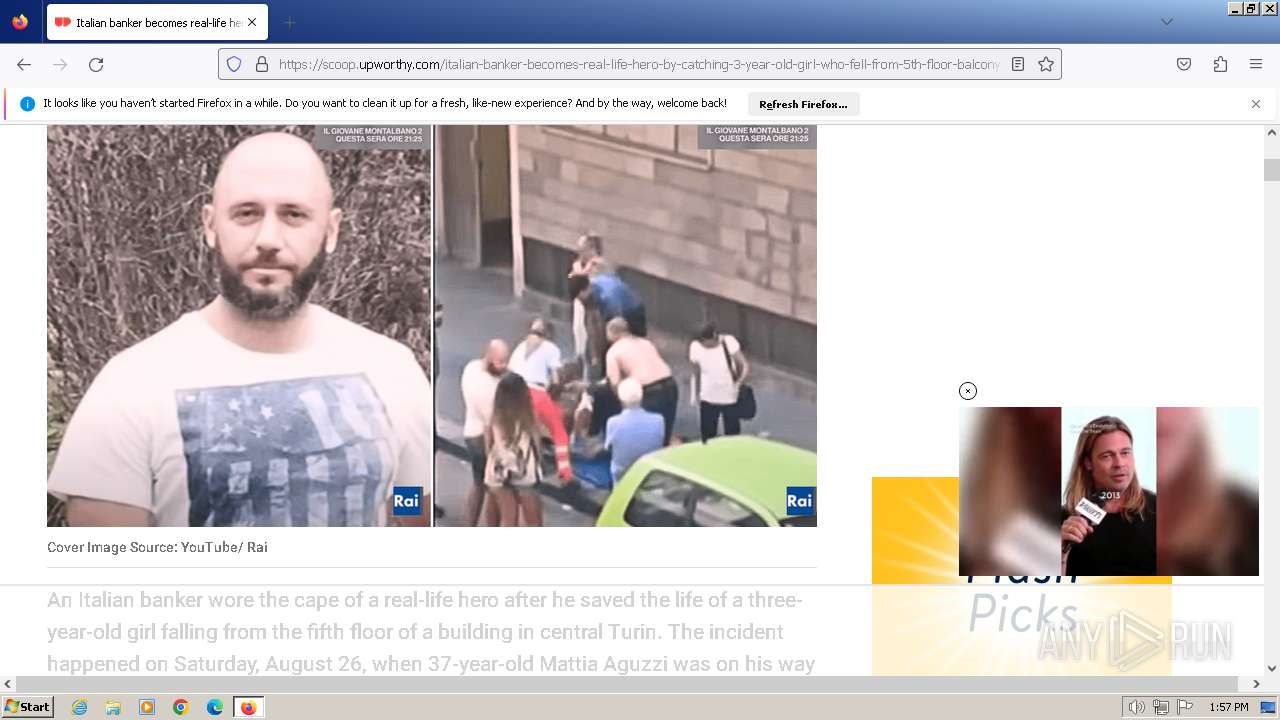Save page to Pocket
Viewport: 1280px width, 720px height.
(1184, 64)
